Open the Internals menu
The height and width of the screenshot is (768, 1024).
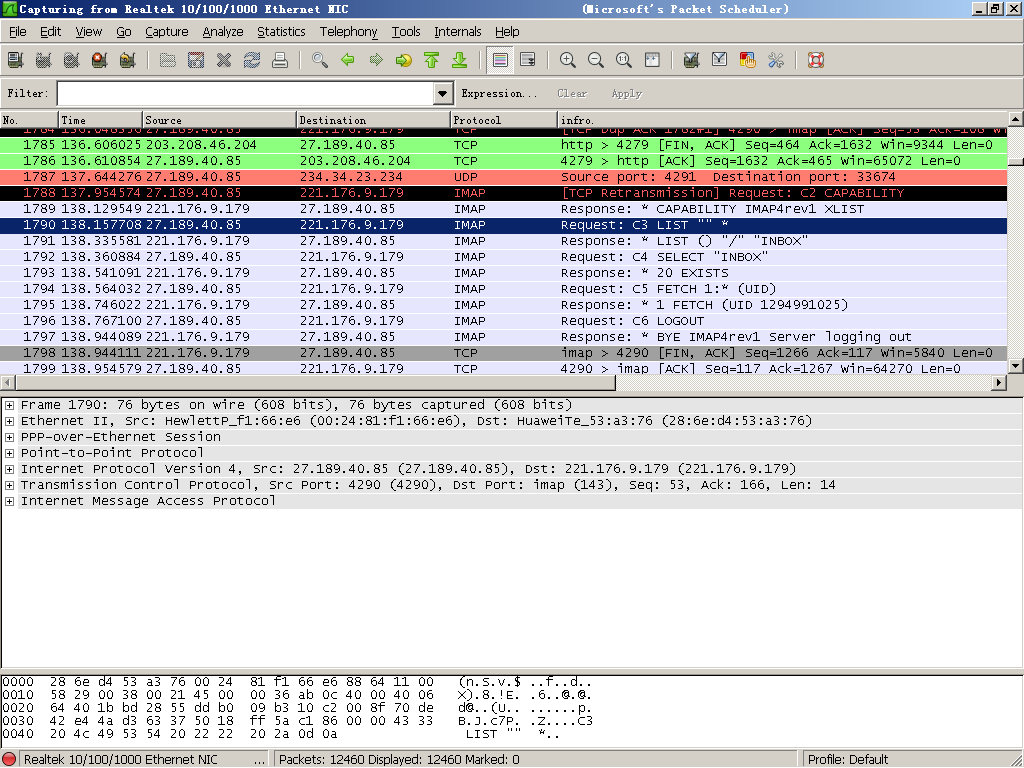(458, 31)
